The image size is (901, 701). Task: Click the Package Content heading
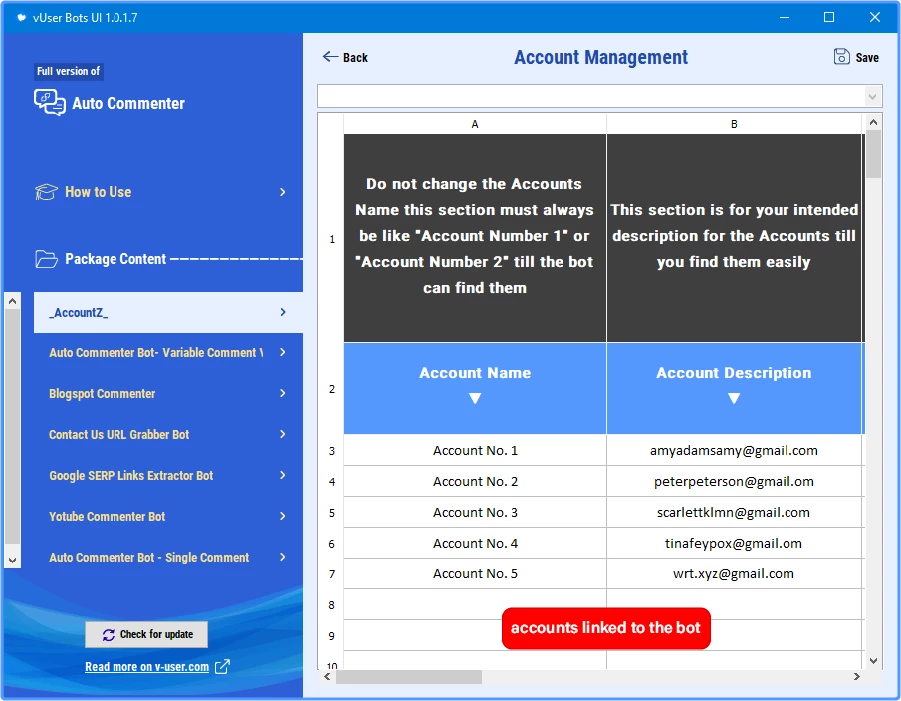pyautogui.click(x=115, y=259)
